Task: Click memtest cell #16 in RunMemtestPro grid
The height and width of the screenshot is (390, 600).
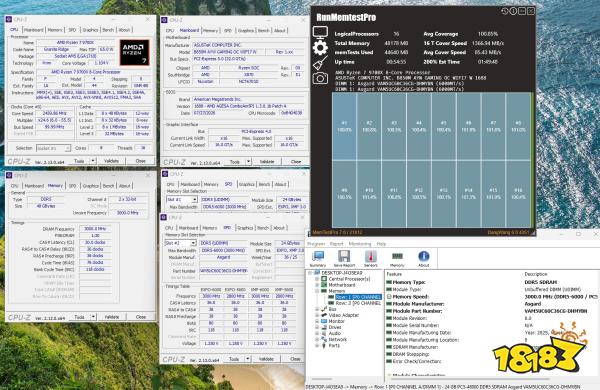Action: point(518,194)
